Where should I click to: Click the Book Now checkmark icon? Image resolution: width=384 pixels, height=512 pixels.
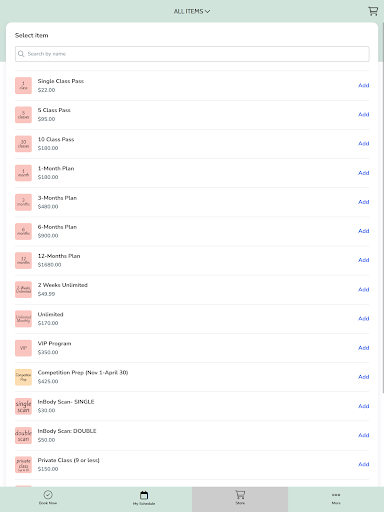[48, 494]
